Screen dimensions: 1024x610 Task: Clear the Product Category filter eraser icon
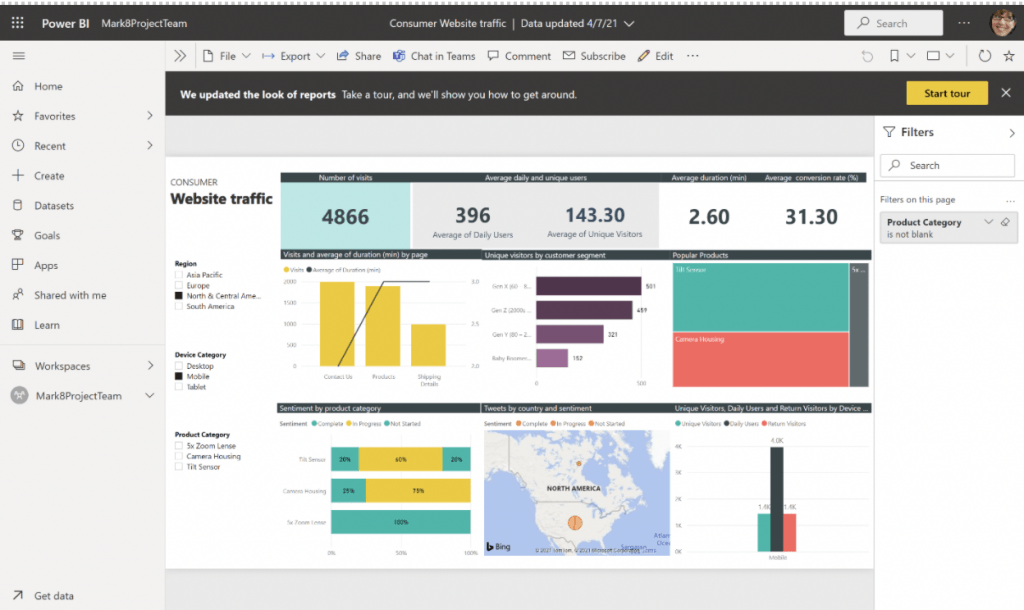pos(1006,222)
